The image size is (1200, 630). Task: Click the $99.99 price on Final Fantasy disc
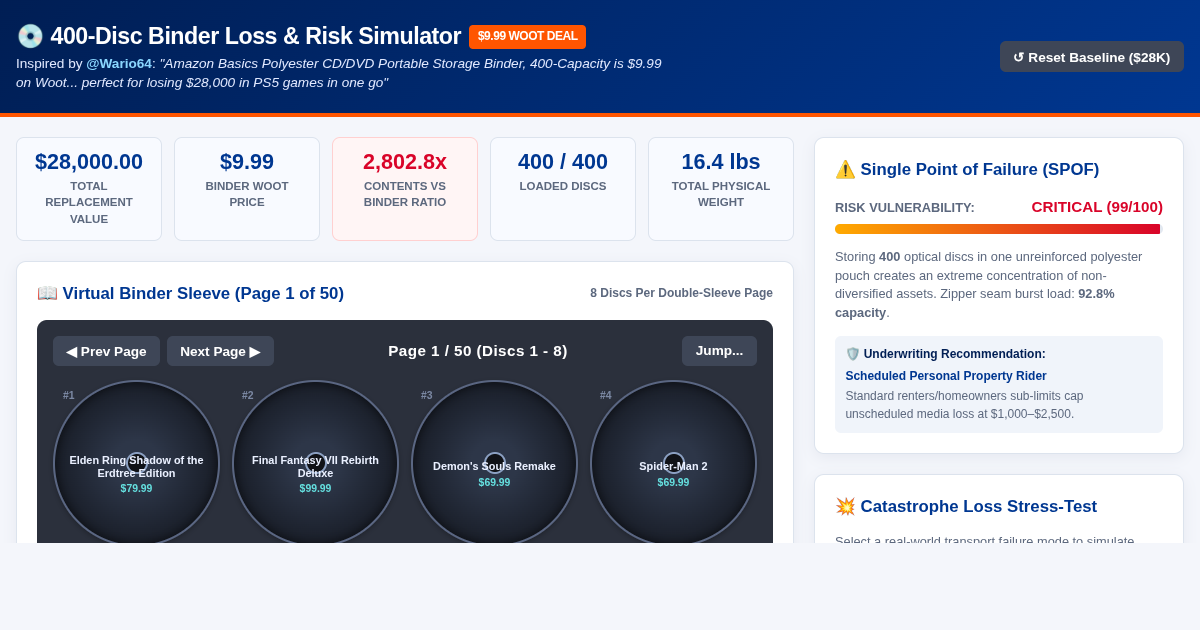pos(315,488)
